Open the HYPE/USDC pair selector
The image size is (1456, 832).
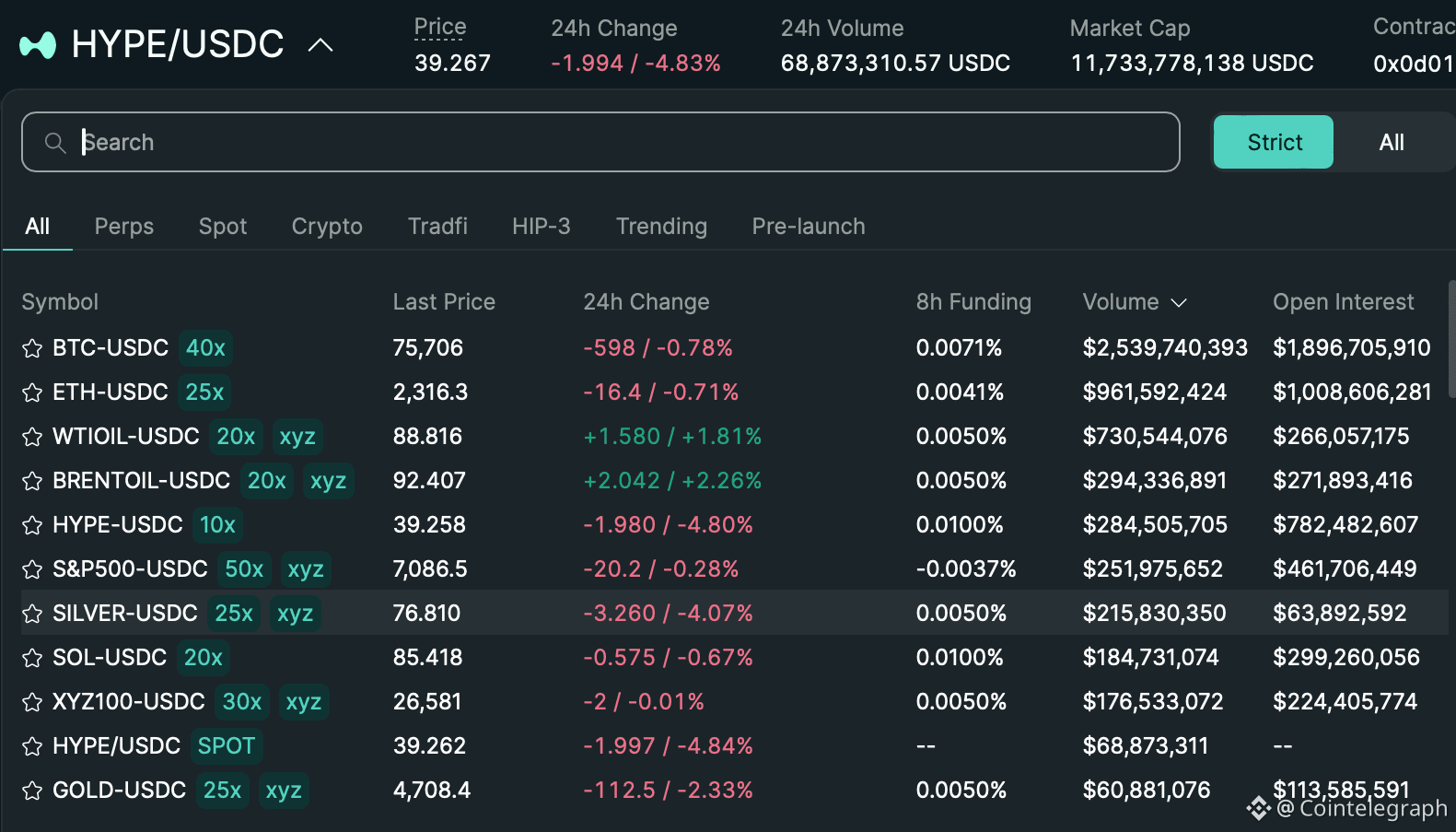(178, 44)
